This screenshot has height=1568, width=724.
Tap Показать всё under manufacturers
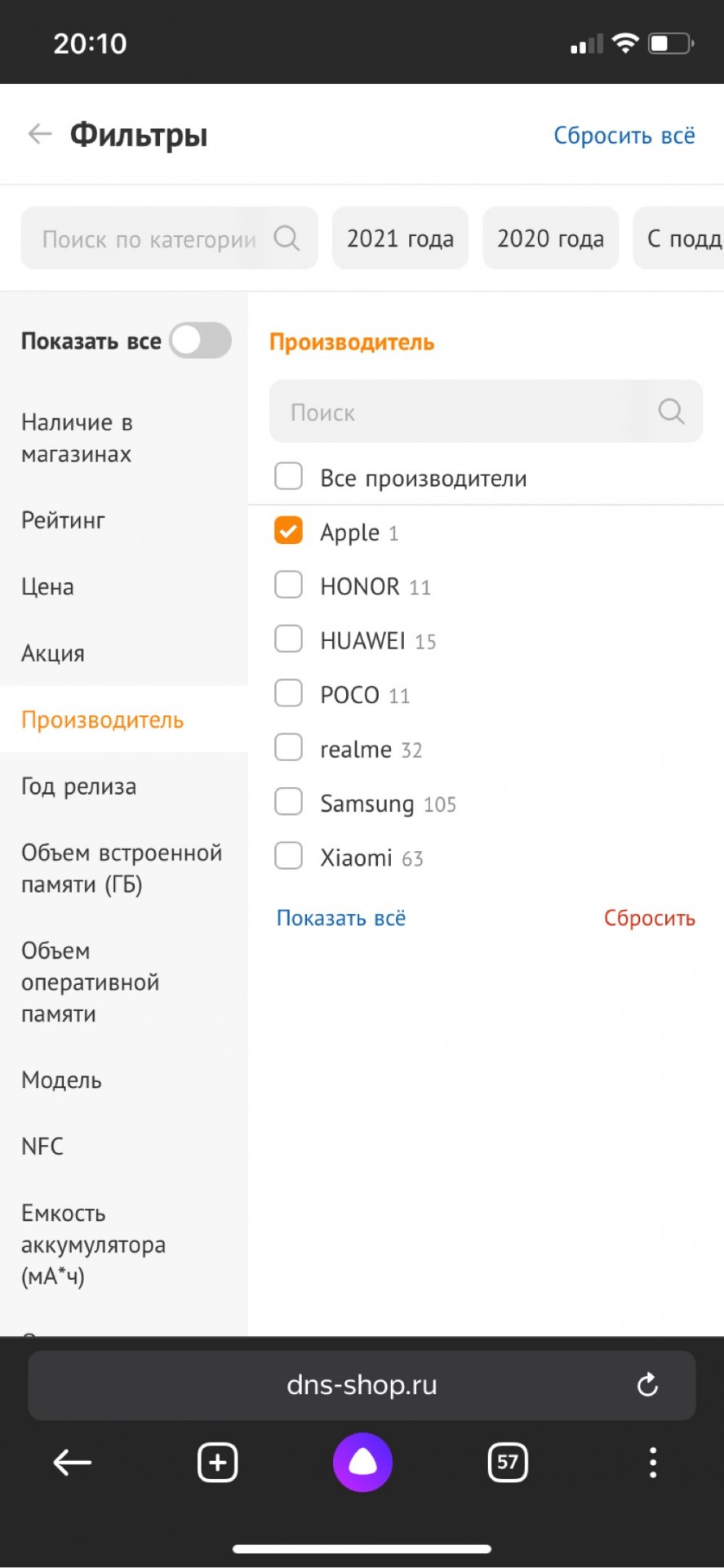[341, 918]
